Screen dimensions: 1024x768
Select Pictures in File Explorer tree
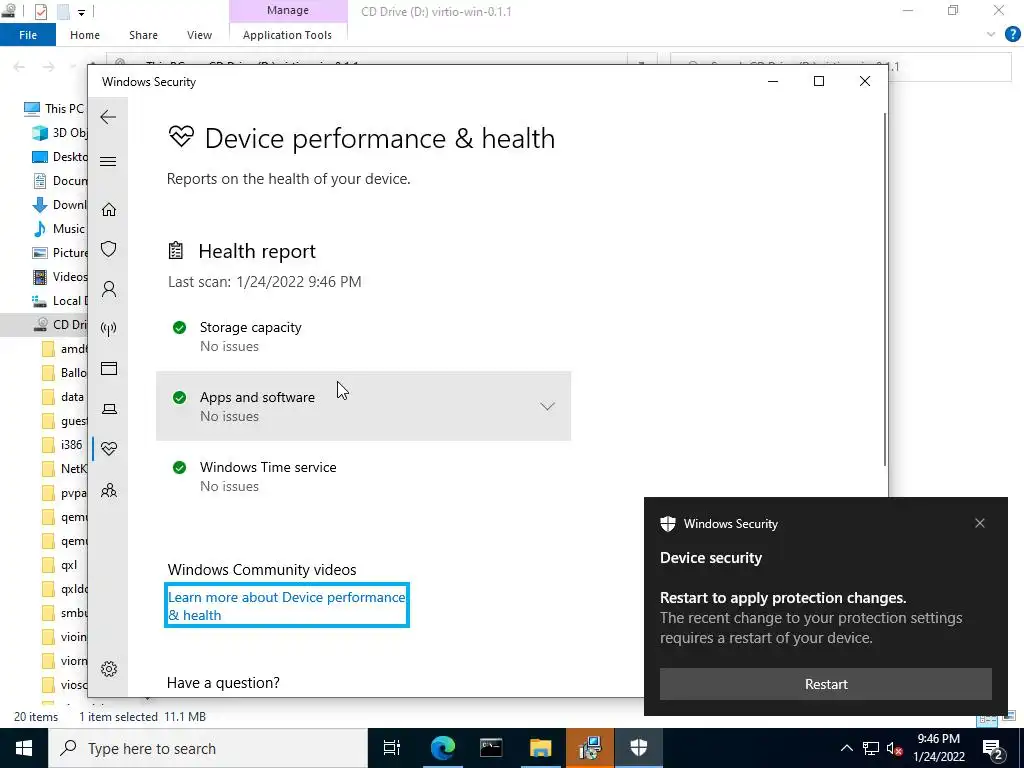tap(59, 253)
